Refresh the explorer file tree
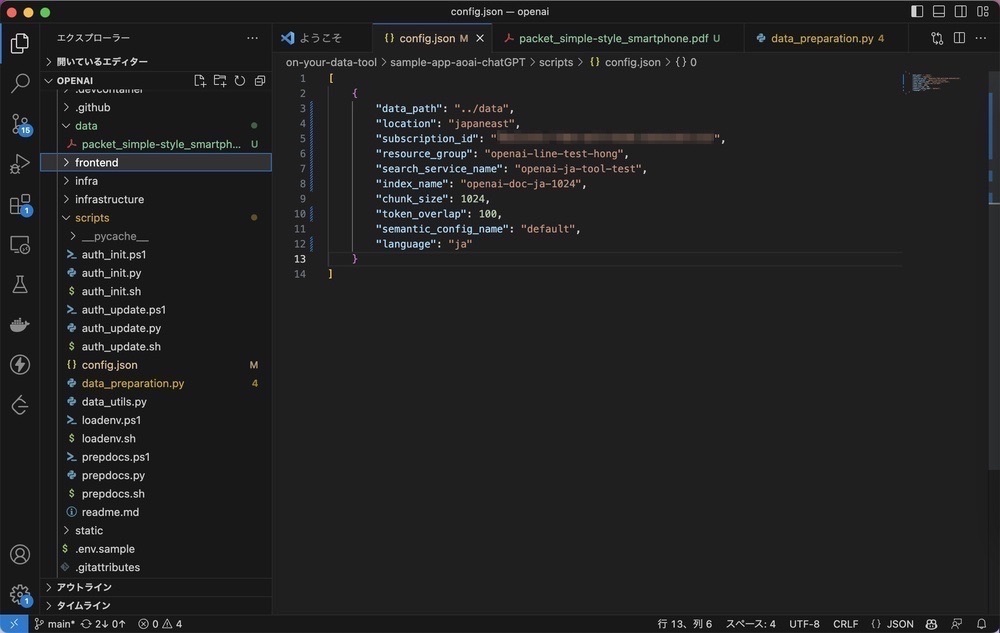Screen dimensions: 1000x633 240,81
